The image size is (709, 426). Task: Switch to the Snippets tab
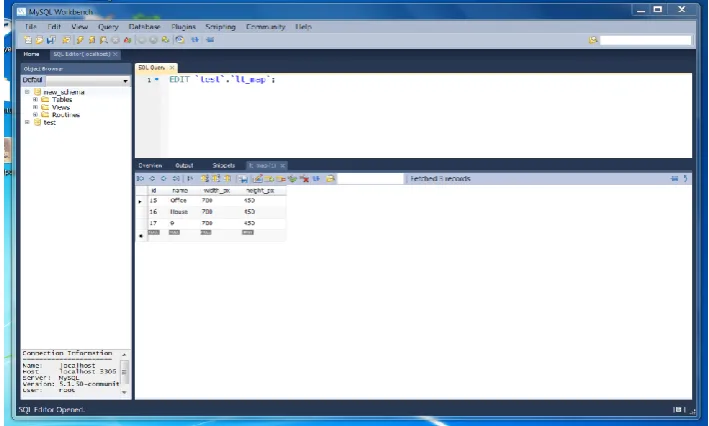(x=223, y=166)
